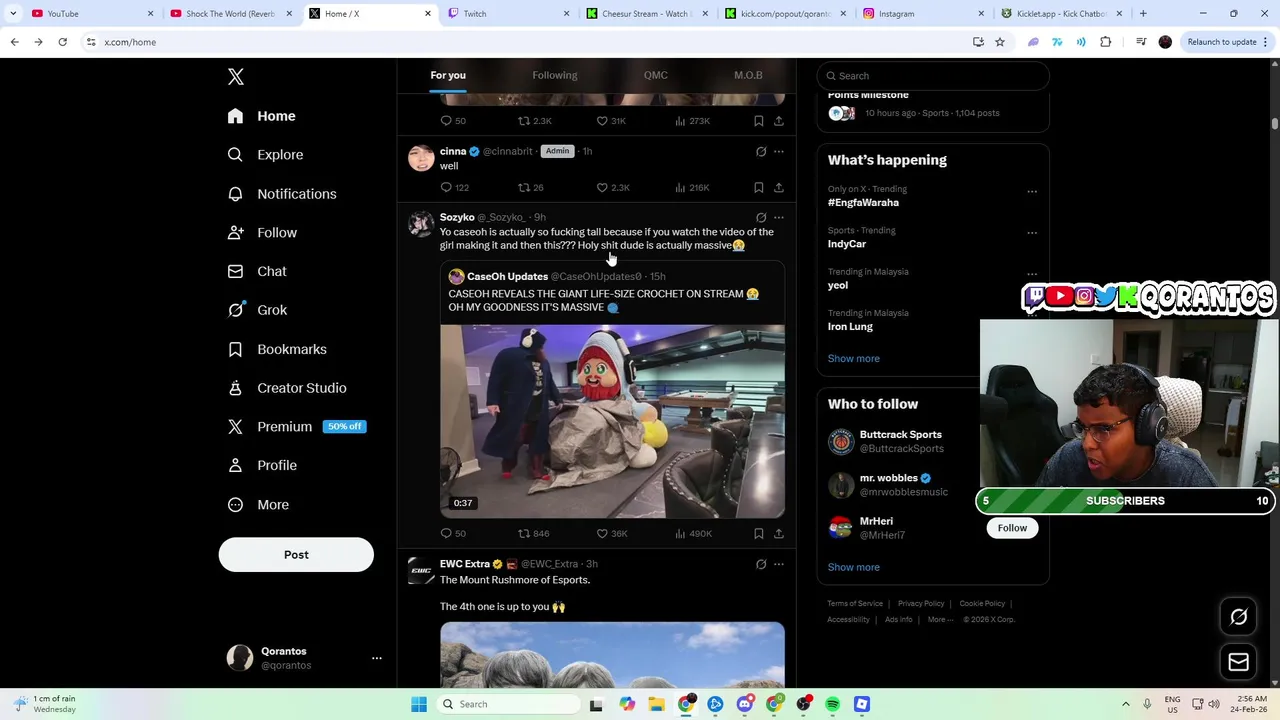The height and width of the screenshot is (720, 1280).
Task: Expand the More menu in sidebar
Action: pyautogui.click(x=258, y=505)
